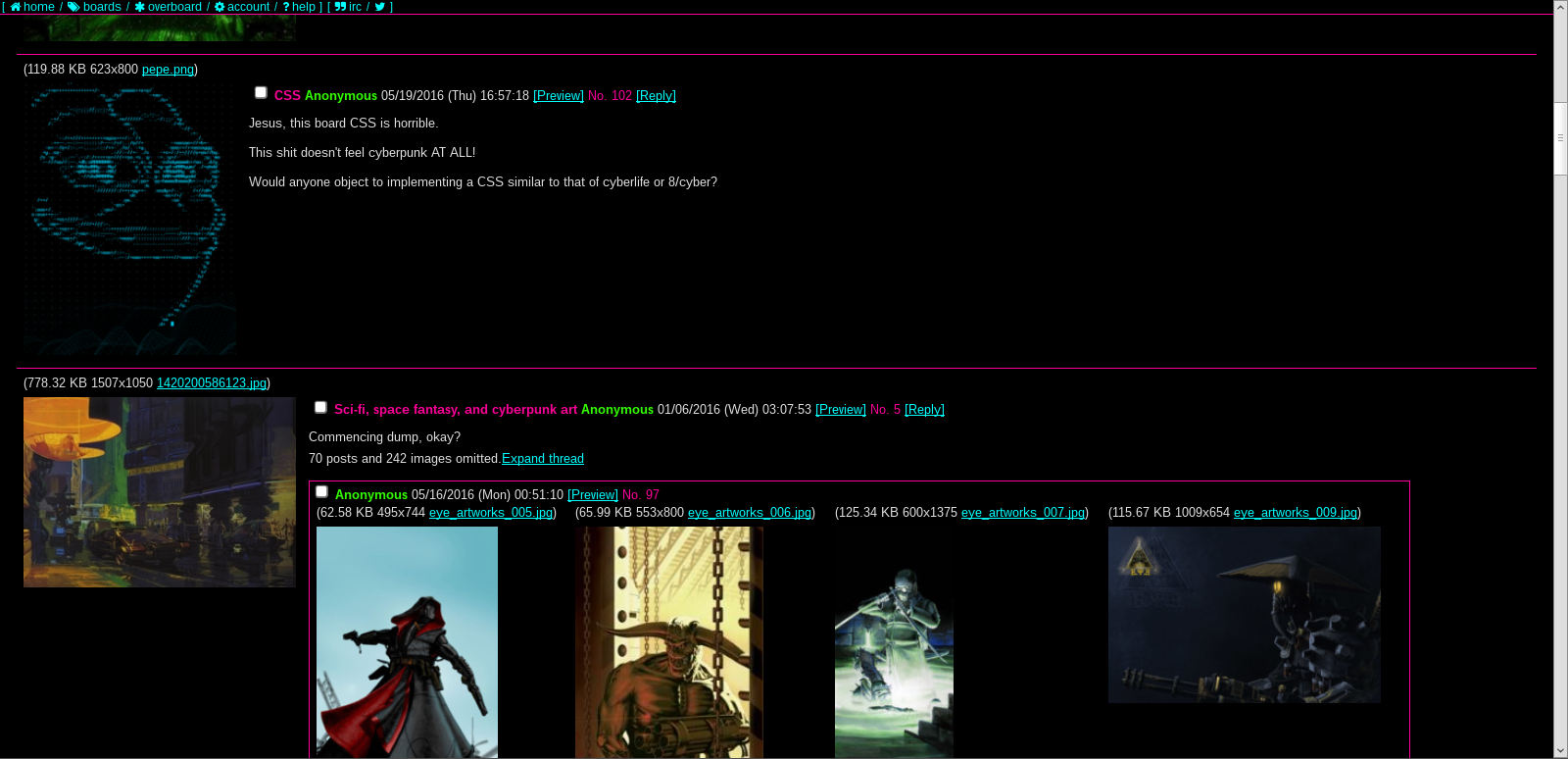Enlarge the horned demon with minigun thumbnail

tap(669, 642)
